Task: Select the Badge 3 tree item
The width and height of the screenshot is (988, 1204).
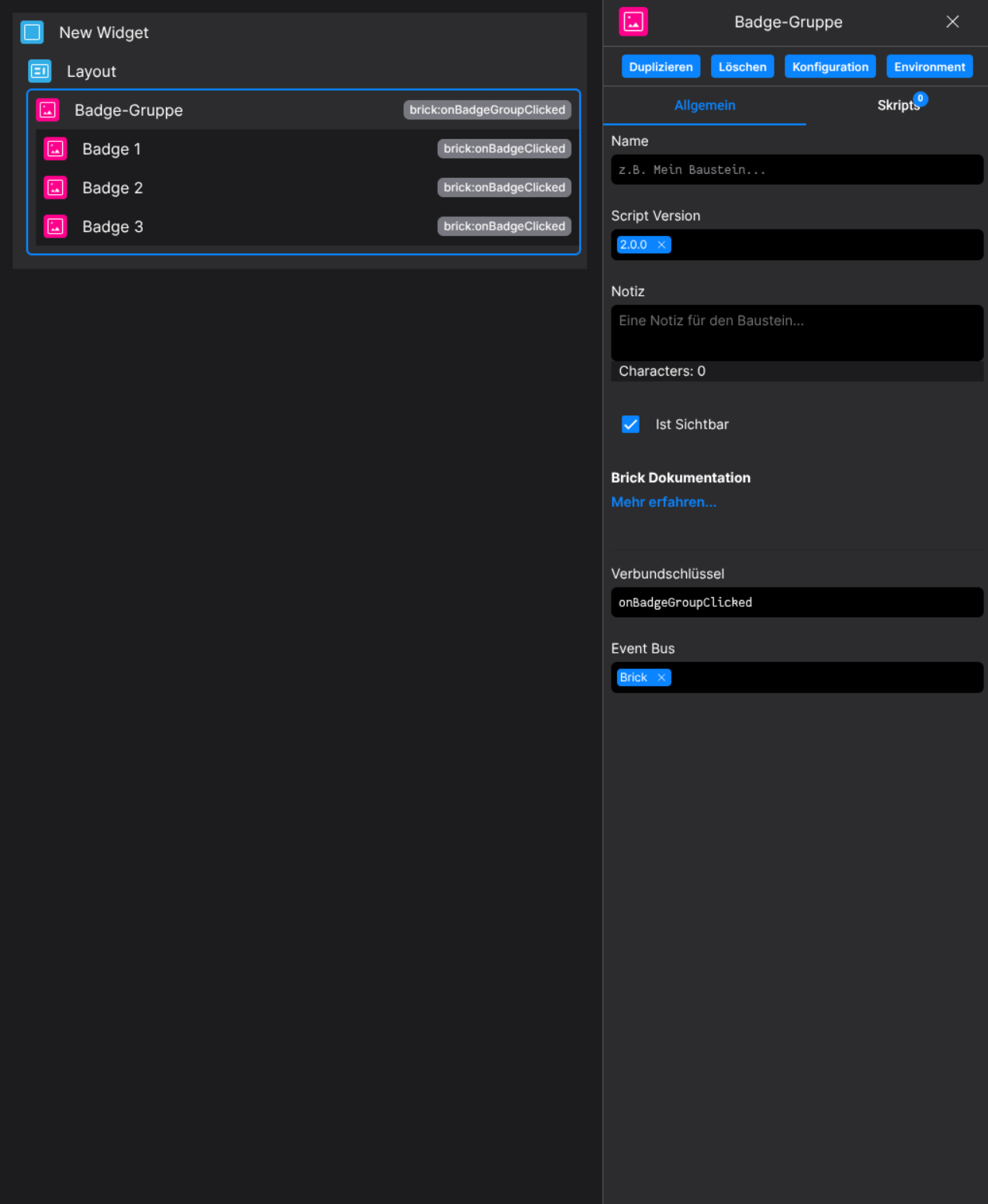Action: click(x=113, y=226)
